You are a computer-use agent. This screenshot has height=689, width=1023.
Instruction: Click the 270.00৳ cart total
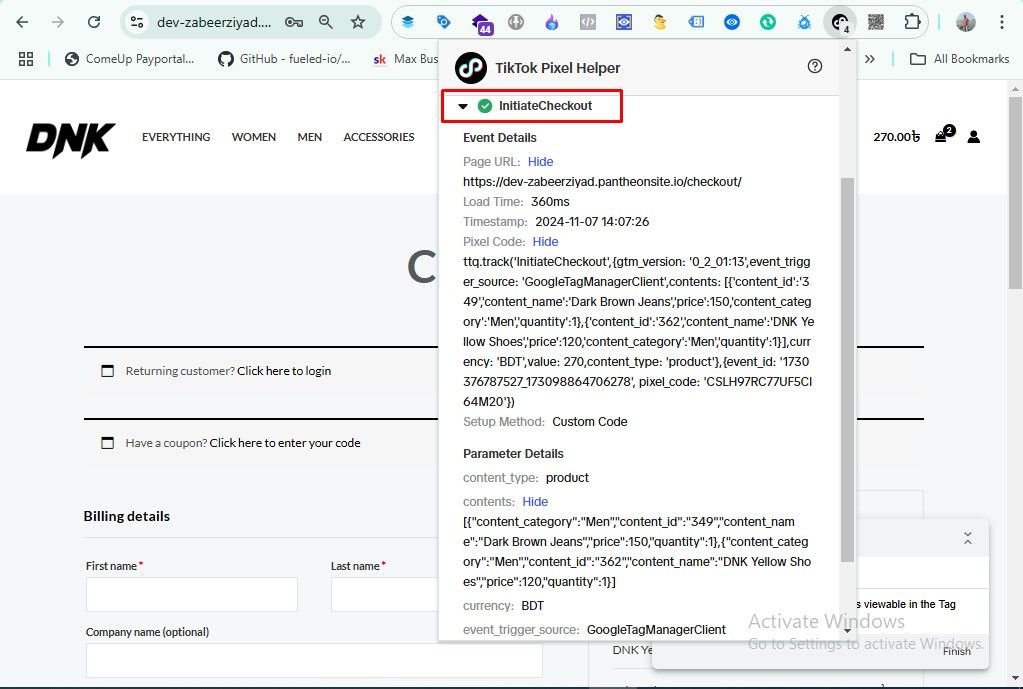coord(896,136)
